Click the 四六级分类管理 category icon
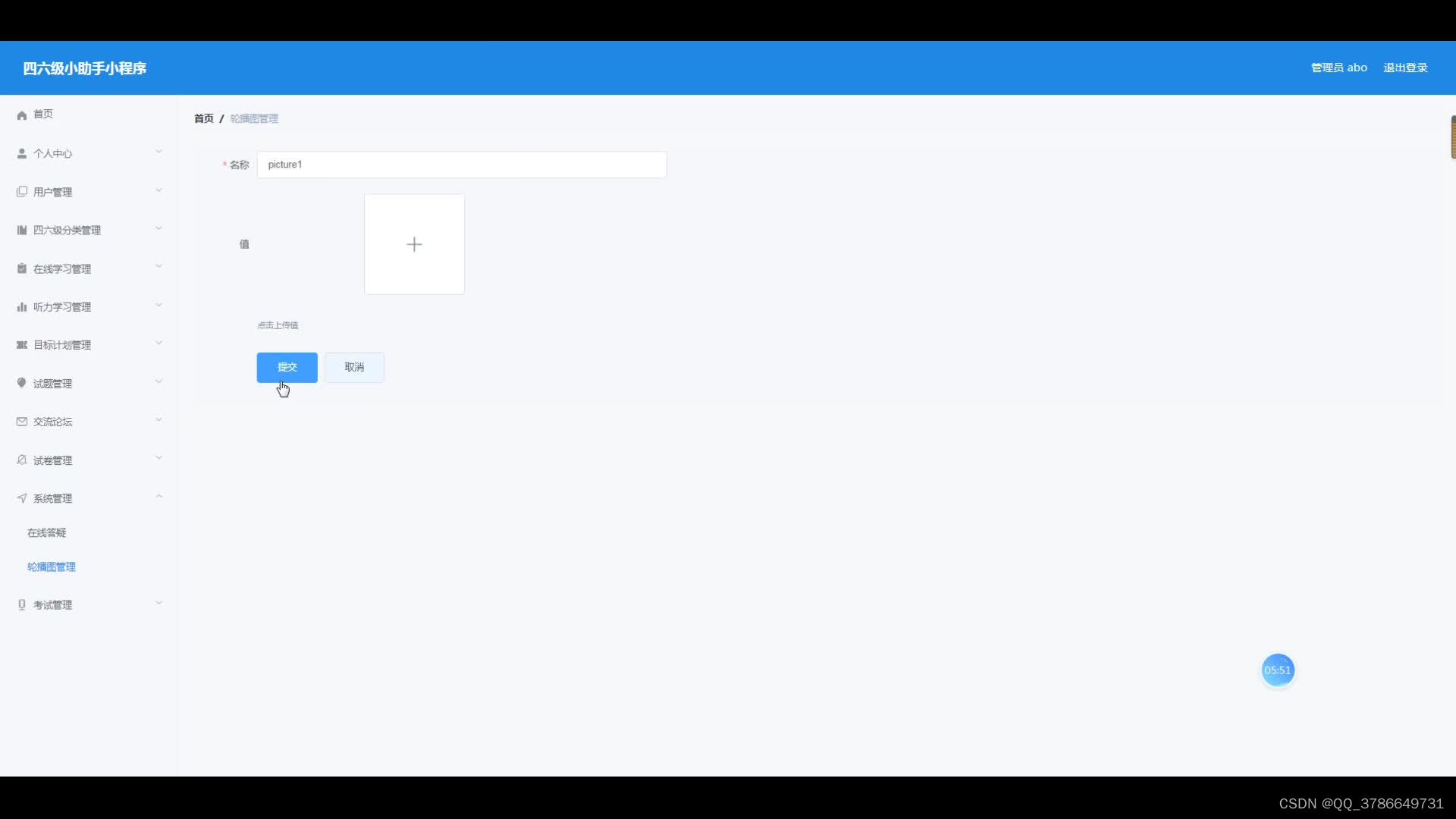 tap(21, 229)
